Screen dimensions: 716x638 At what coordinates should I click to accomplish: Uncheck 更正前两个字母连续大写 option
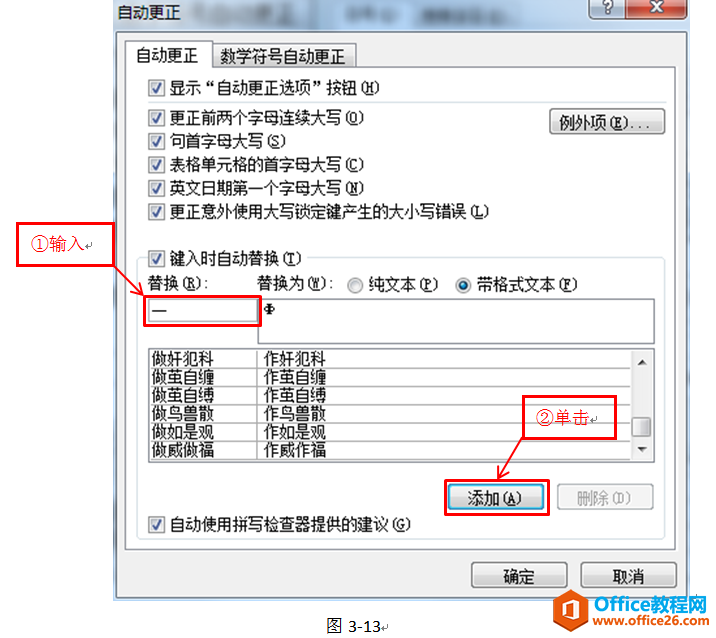tap(156, 118)
